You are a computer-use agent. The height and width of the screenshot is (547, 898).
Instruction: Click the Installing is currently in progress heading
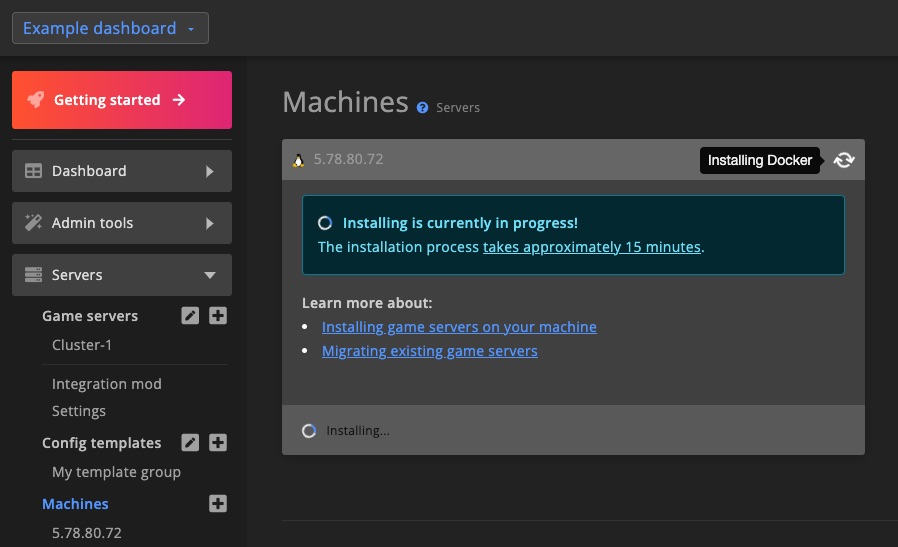click(x=460, y=223)
